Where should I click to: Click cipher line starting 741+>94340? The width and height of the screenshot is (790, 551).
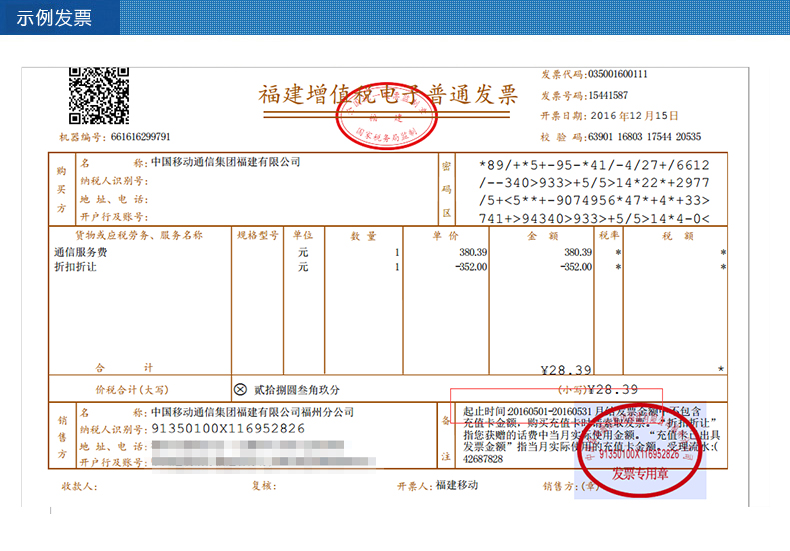594,218
